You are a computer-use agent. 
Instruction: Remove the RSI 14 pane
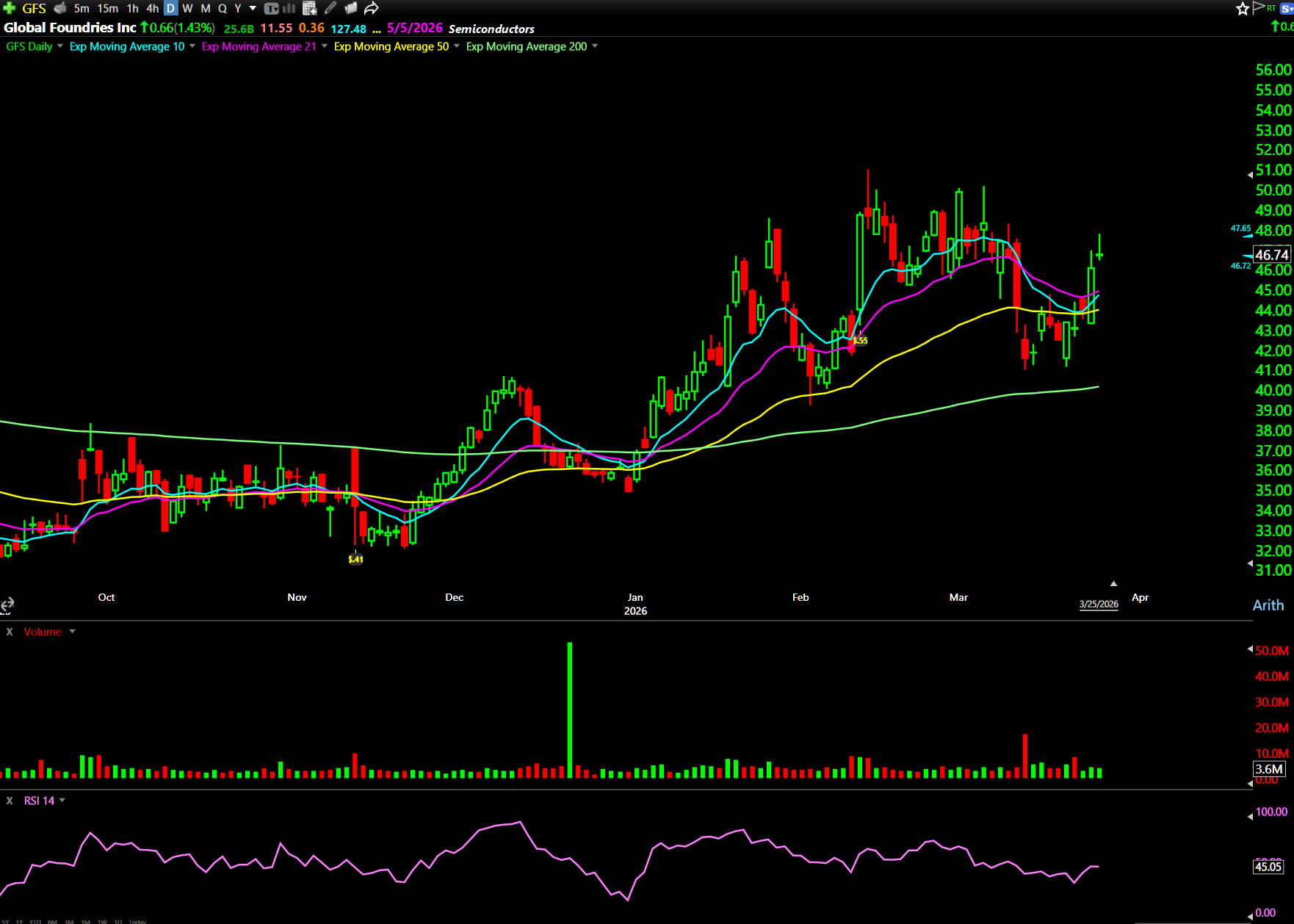click(x=10, y=801)
